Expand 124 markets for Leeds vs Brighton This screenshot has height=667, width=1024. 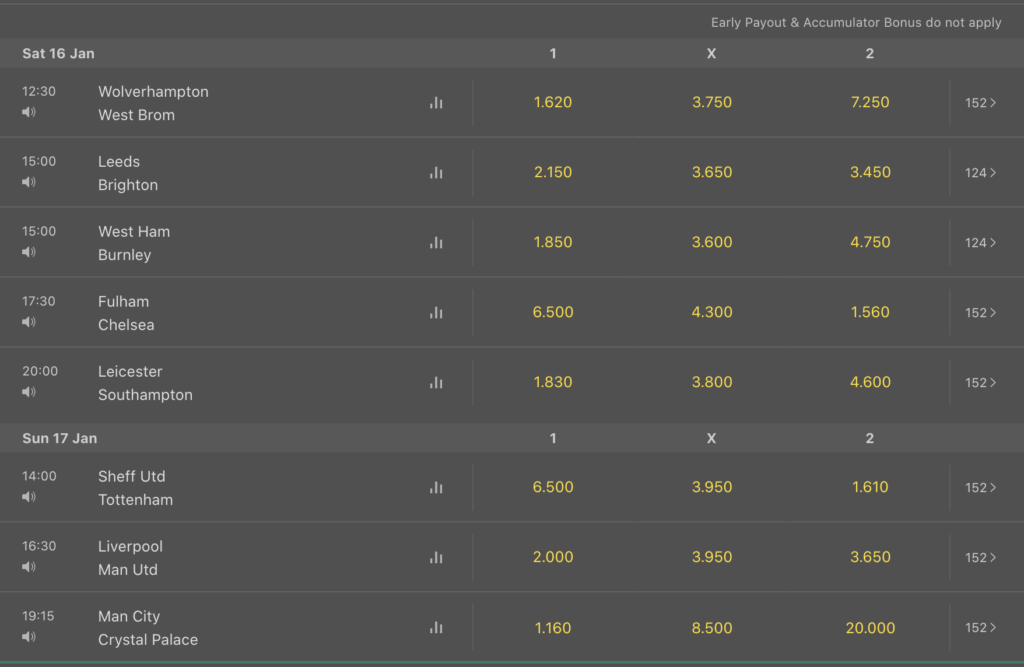[980, 172]
